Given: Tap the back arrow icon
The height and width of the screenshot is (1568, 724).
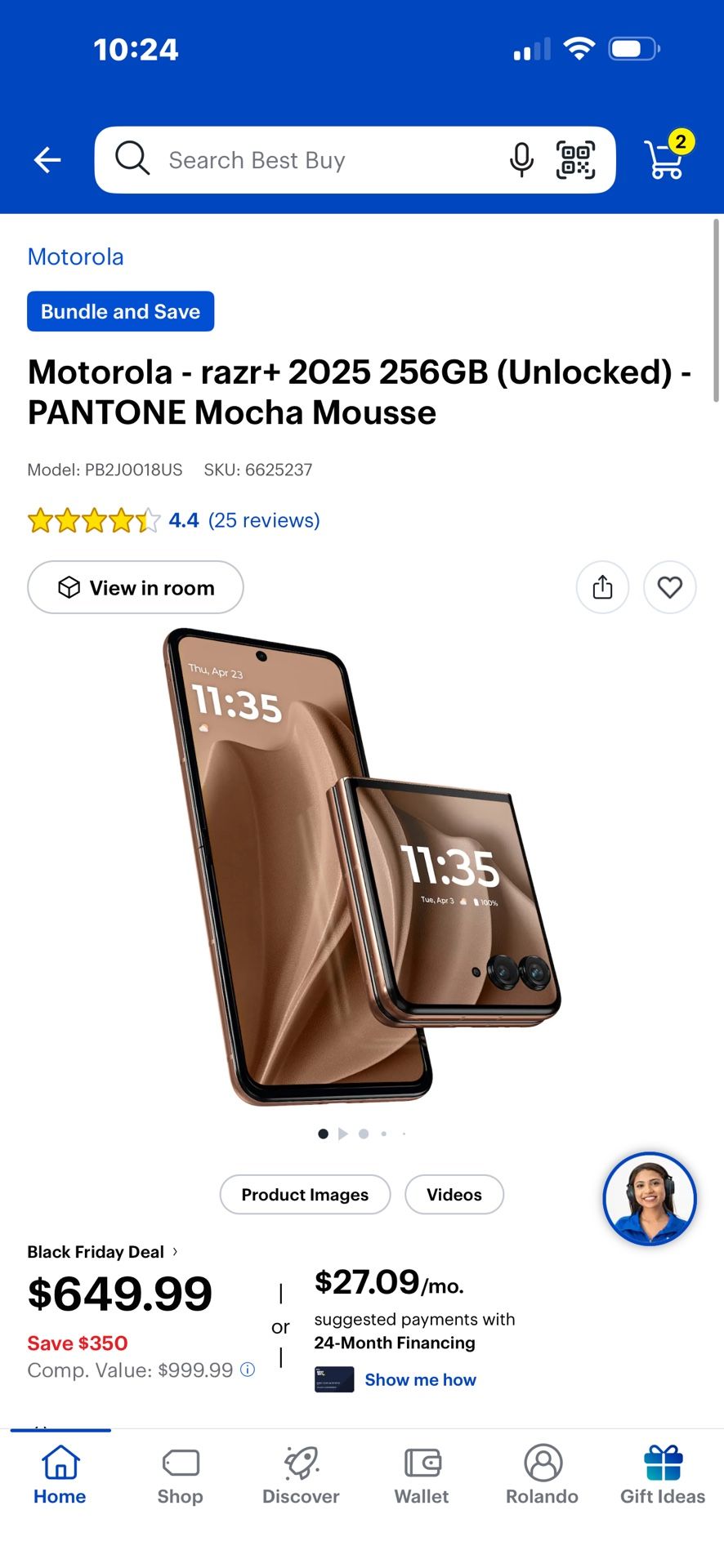Looking at the screenshot, I should pos(47,160).
